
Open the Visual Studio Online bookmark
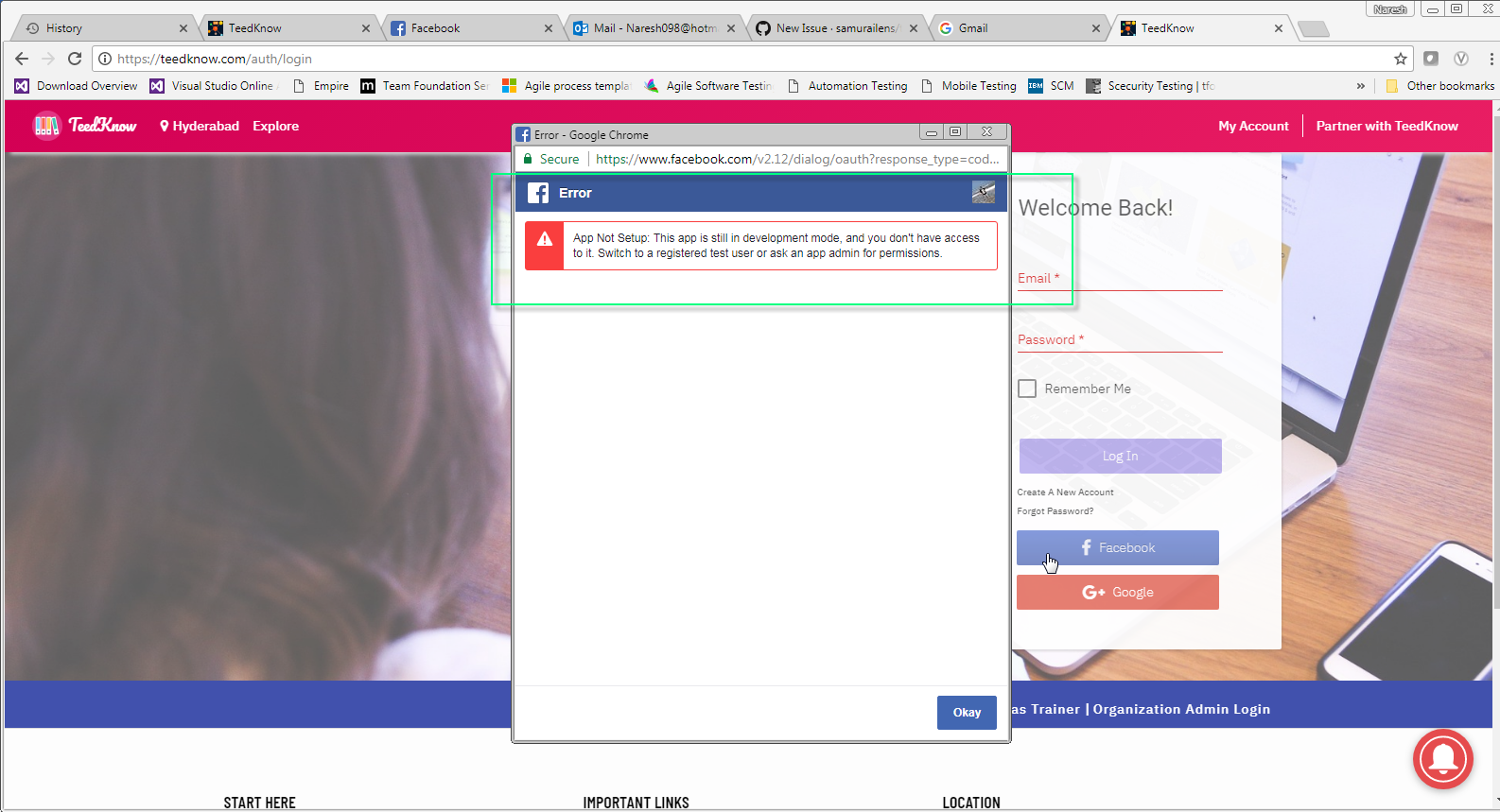[214, 86]
